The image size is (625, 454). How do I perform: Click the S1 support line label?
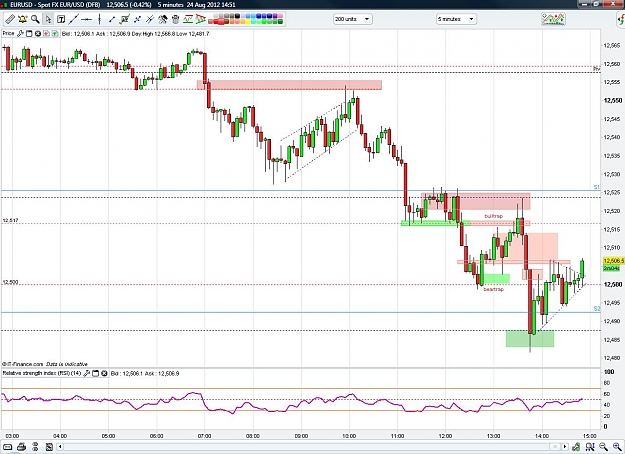pos(597,187)
